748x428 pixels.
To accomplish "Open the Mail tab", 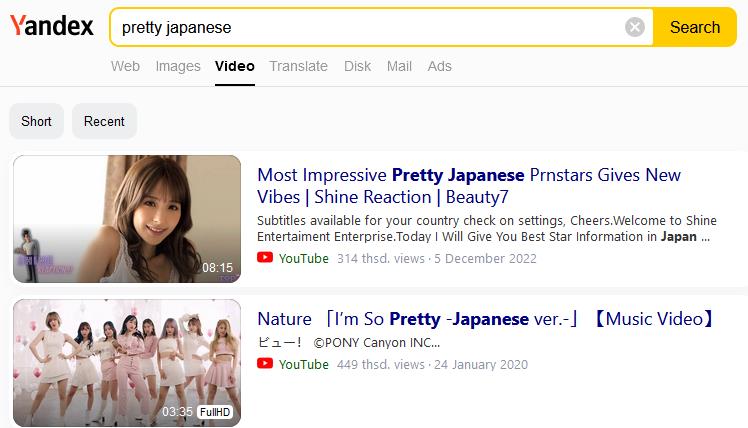I will pyautogui.click(x=399, y=66).
